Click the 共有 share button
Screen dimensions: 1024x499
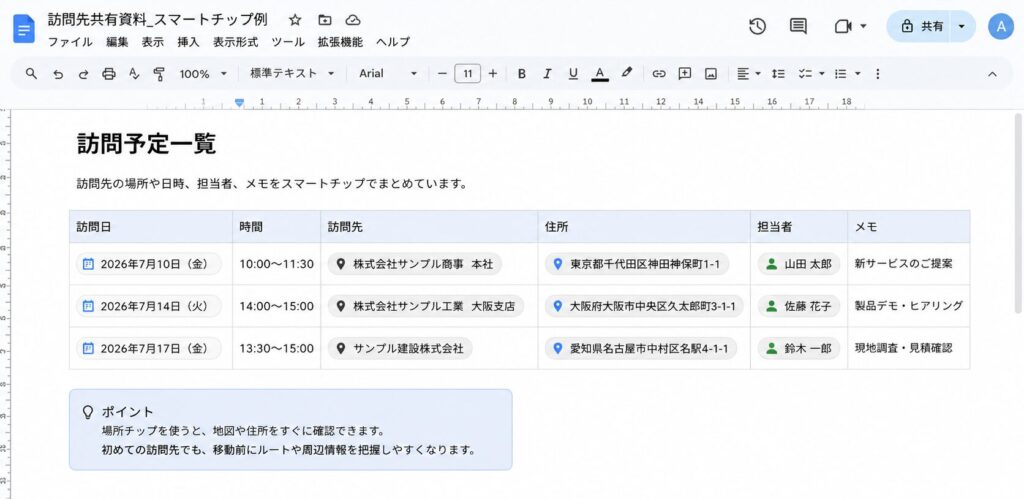click(921, 26)
